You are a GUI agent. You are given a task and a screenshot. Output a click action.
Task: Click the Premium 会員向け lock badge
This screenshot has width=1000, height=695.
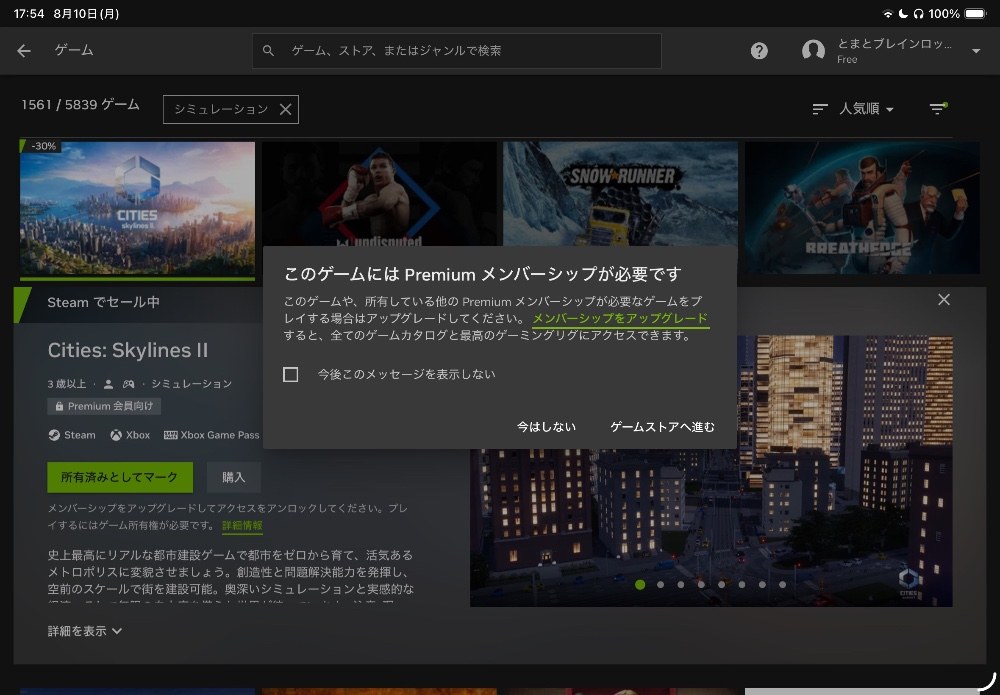click(104, 406)
